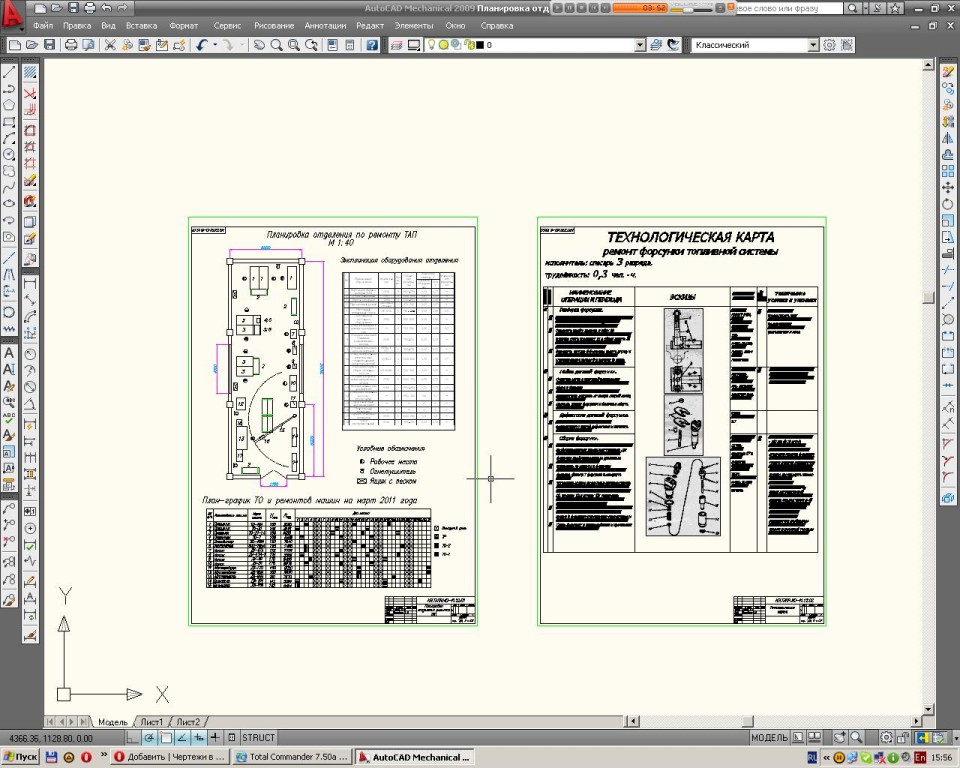Click status bar zoom magnifier icon
The height and width of the screenshot is (768, 960).
coord(857,737)
